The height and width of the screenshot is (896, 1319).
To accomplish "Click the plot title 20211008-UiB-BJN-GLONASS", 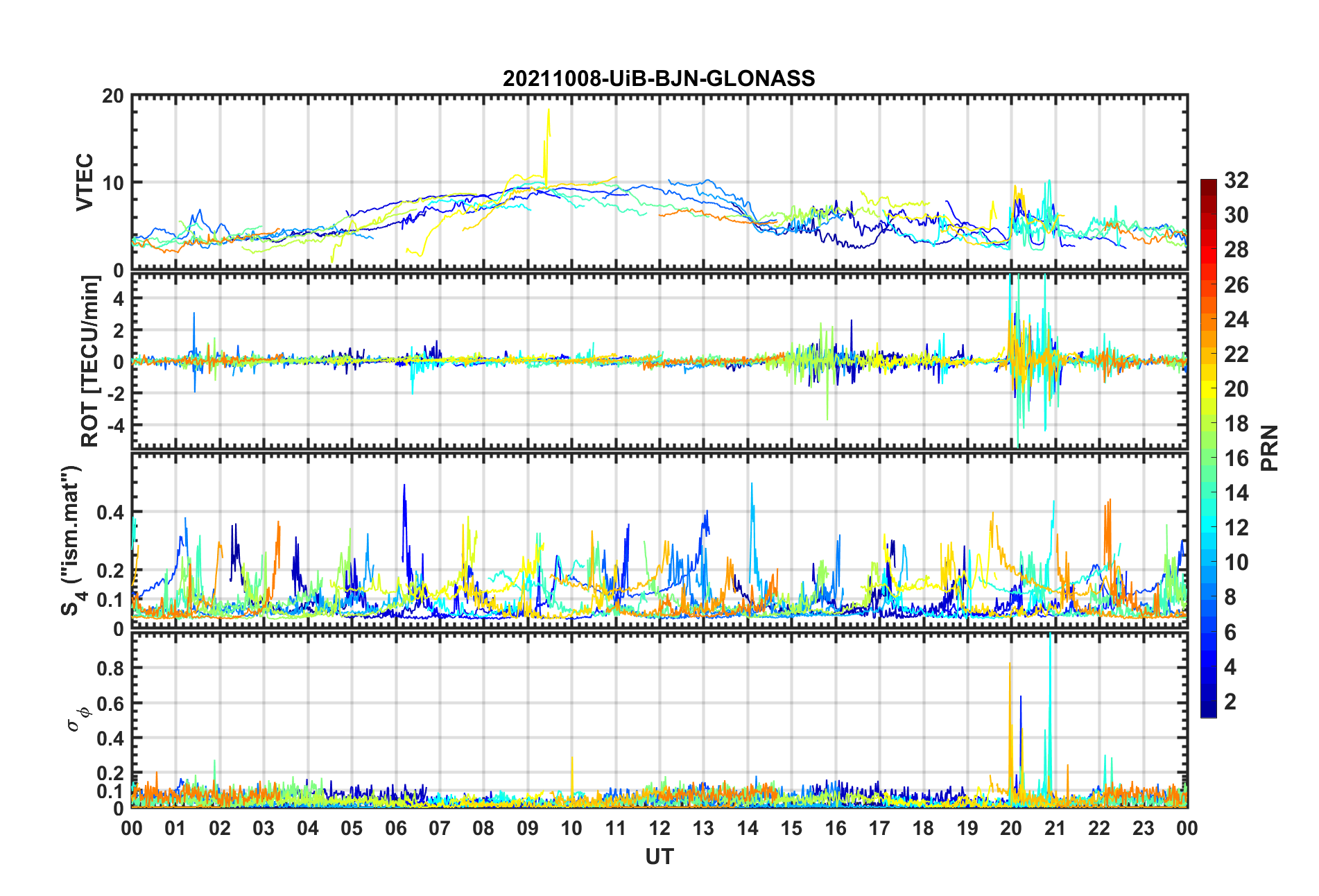I will click(659, 78).
